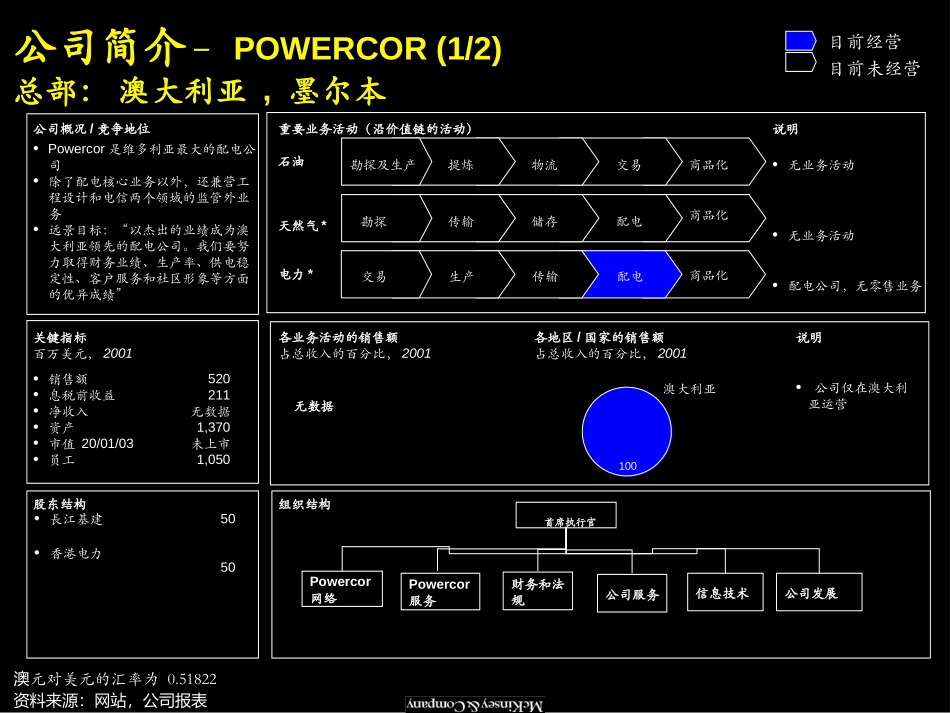Viewport: 950px width, 713px height.
Task: Click the blue 目前经营 legend swatch
Action: [800, 41]
